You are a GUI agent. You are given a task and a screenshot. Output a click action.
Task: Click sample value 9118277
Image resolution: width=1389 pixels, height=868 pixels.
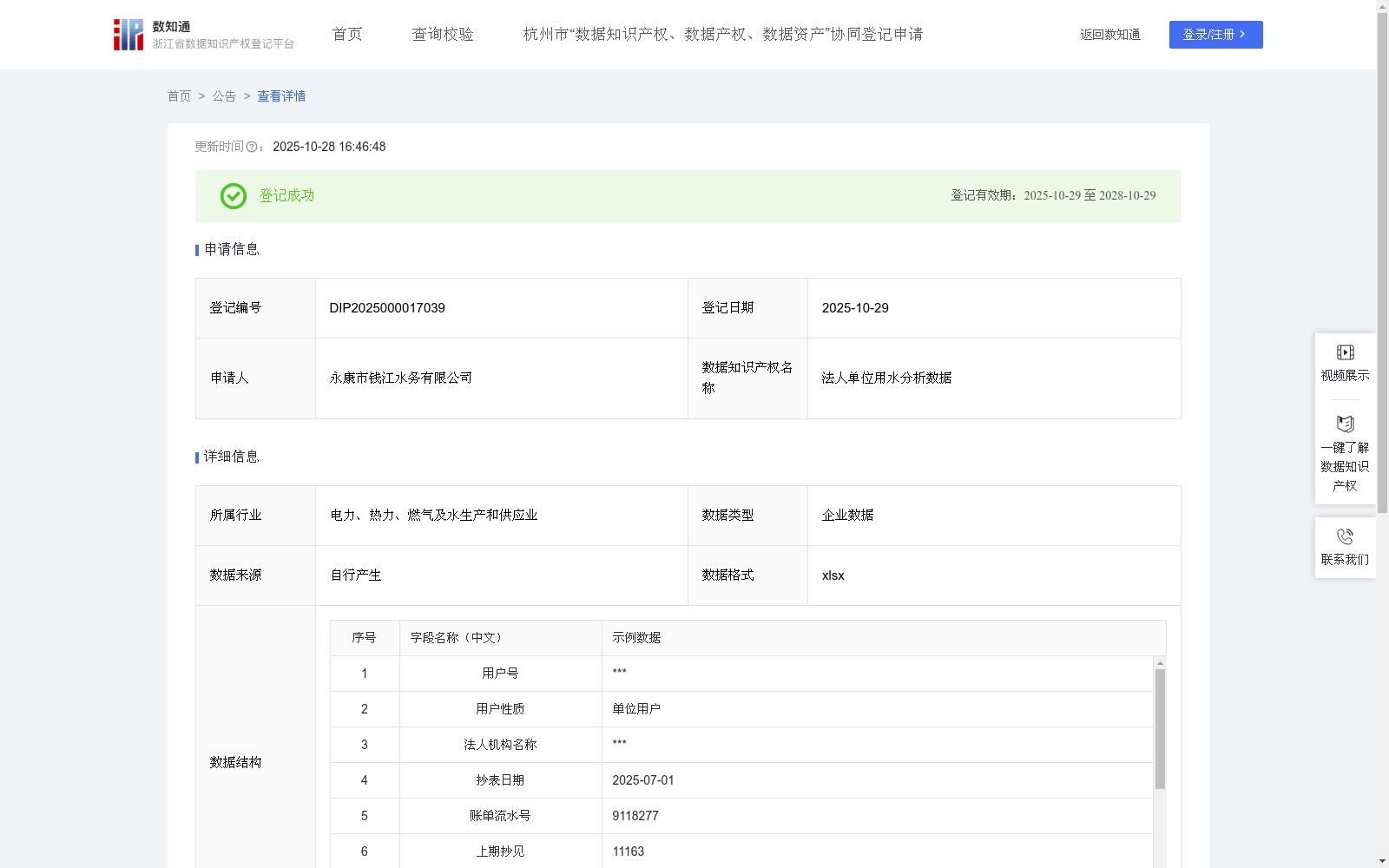pos(635,816)
